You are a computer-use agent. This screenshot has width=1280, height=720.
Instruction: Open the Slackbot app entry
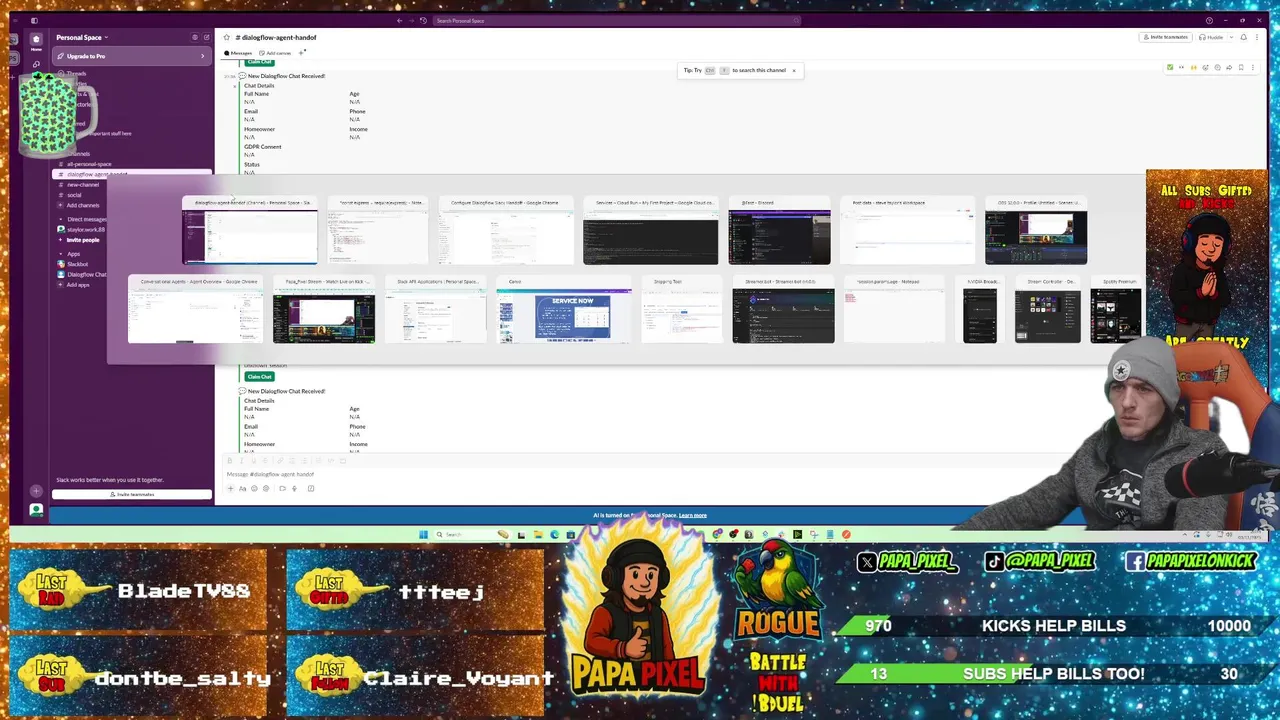tap(77, 264)
